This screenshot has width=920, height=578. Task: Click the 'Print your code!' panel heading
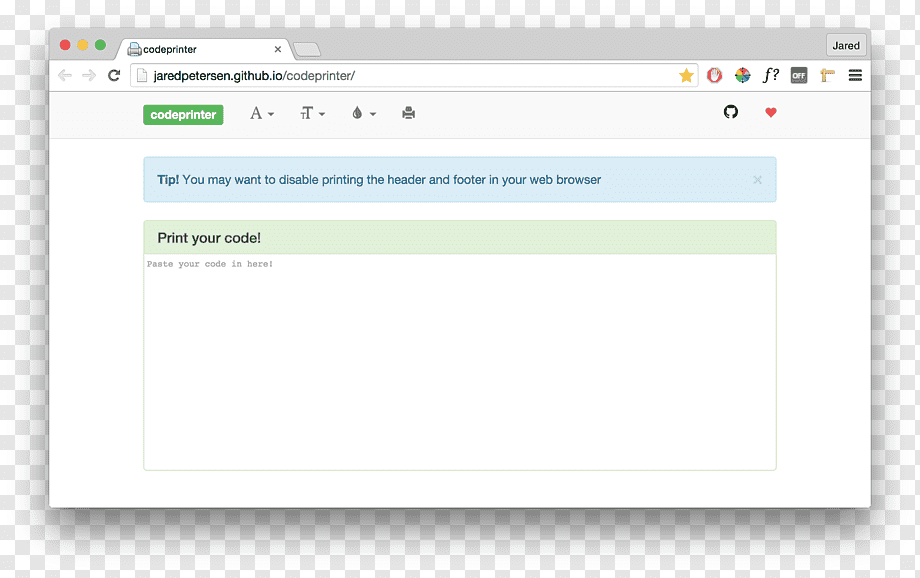click(x=209, y=238)
